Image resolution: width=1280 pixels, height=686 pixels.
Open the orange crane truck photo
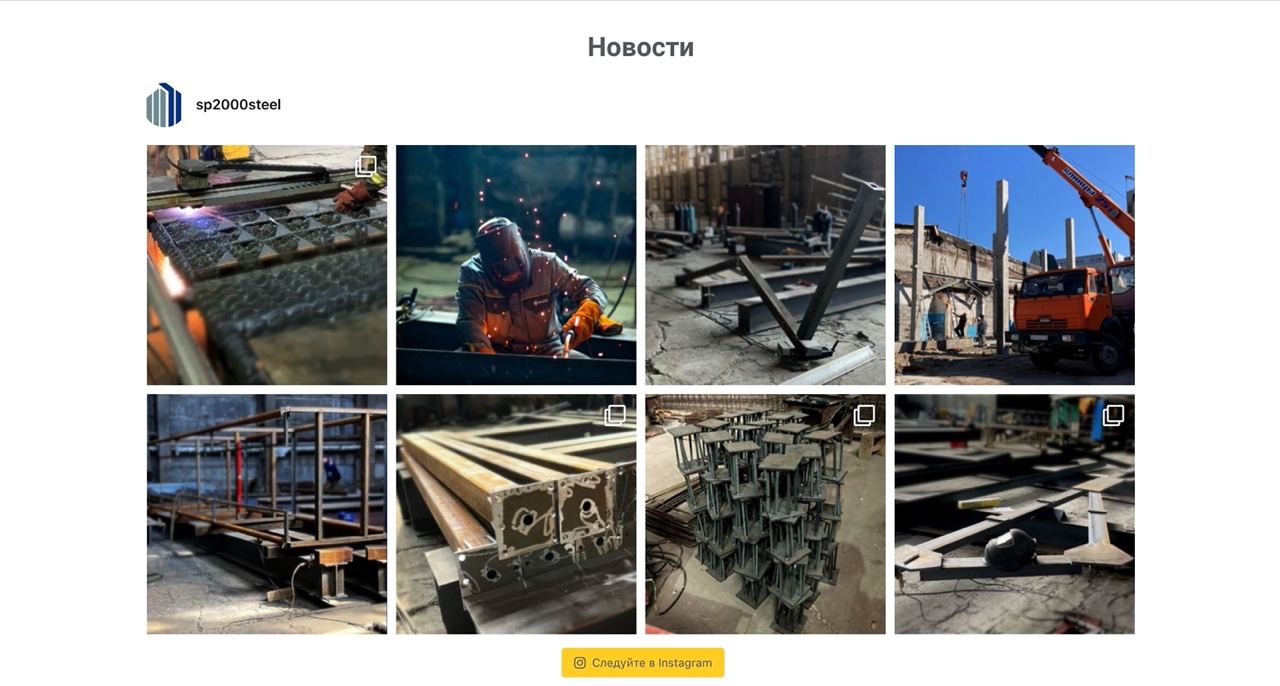tap(1015, 265)
